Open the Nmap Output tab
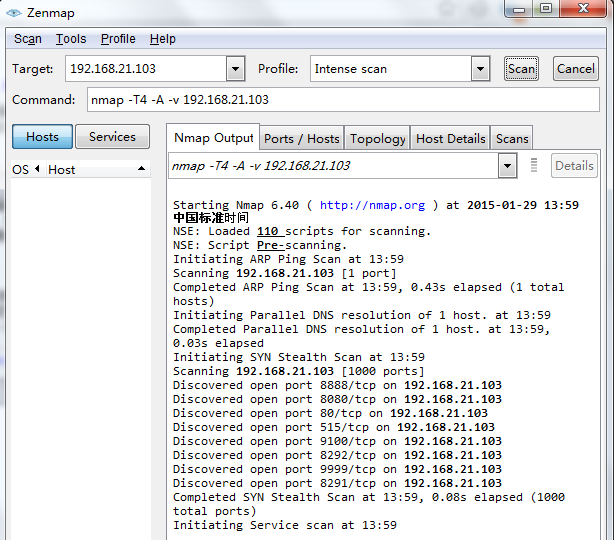 tap(213, 138)
